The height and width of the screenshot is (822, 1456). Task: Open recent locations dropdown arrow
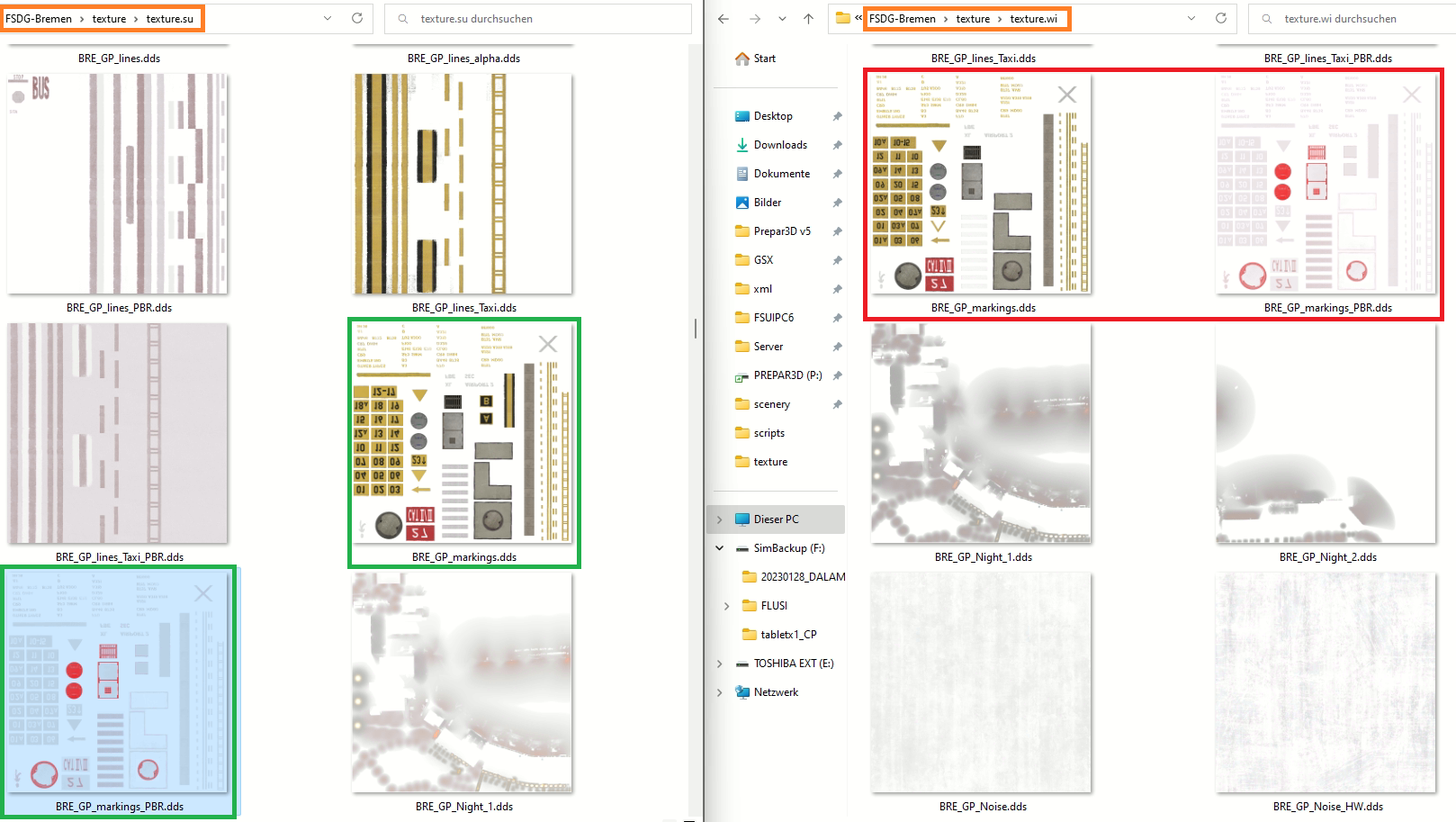782,19
